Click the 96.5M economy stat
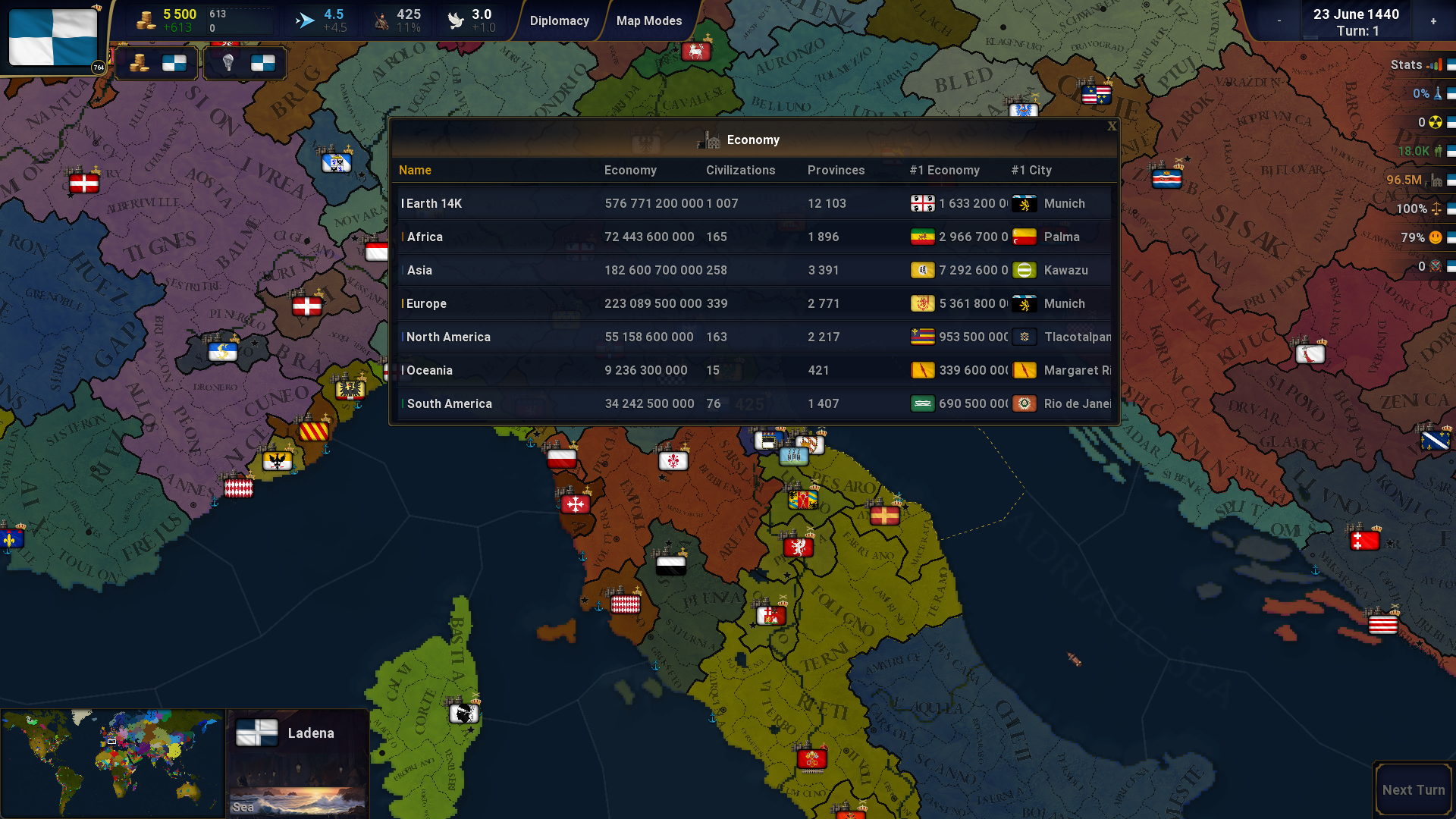Image resolution: width=1456 pixels, height=819 pixels. click(1414, 180)
